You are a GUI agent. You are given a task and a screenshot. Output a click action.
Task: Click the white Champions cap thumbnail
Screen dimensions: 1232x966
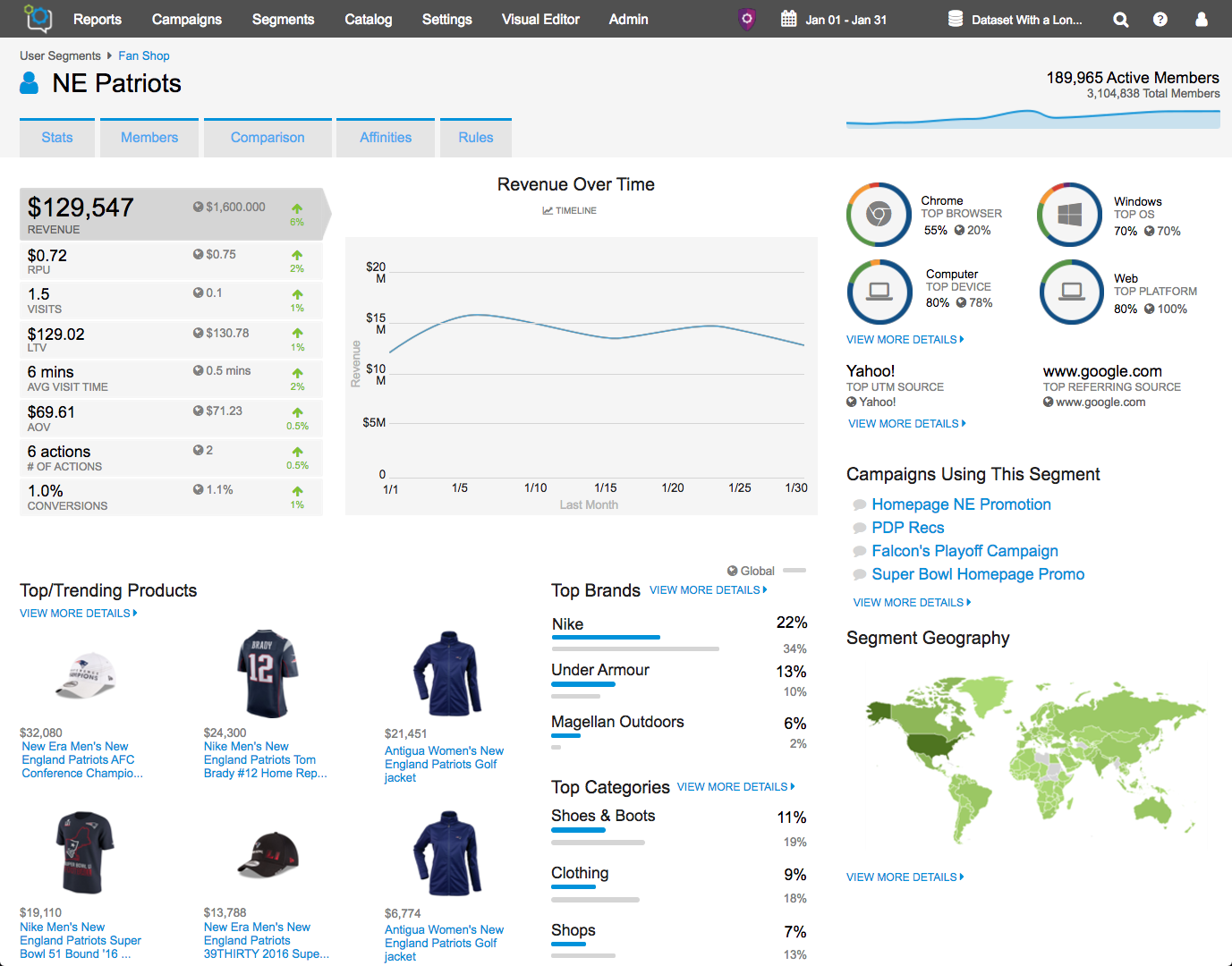86,675
